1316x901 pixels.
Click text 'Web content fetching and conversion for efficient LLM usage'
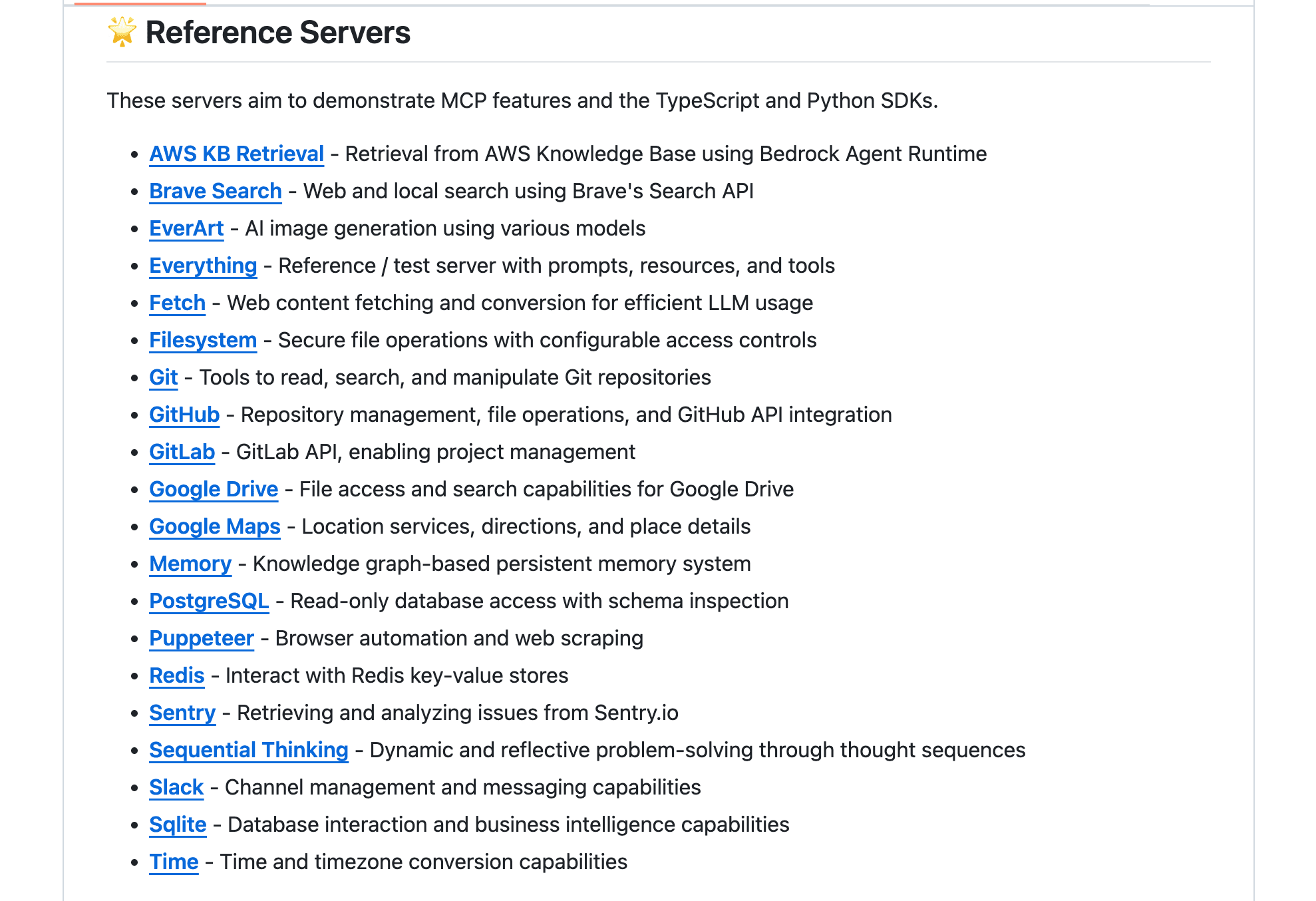[x=520, y=303]
